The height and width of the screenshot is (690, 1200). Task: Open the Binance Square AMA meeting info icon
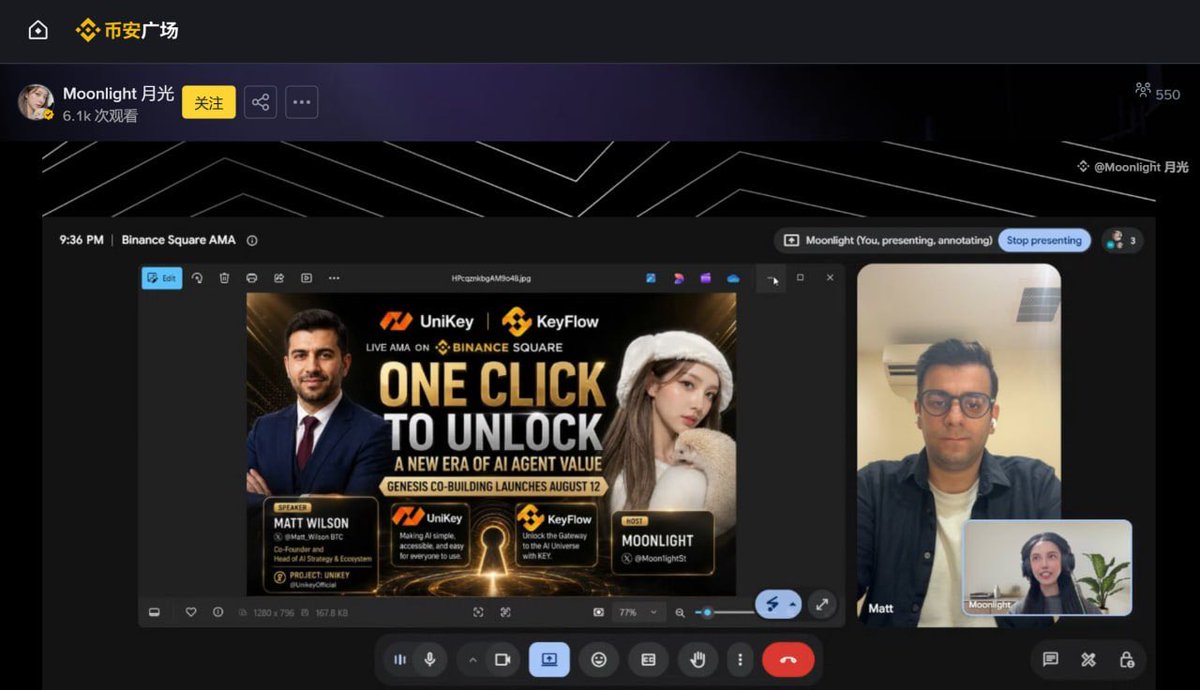(252, 240)
